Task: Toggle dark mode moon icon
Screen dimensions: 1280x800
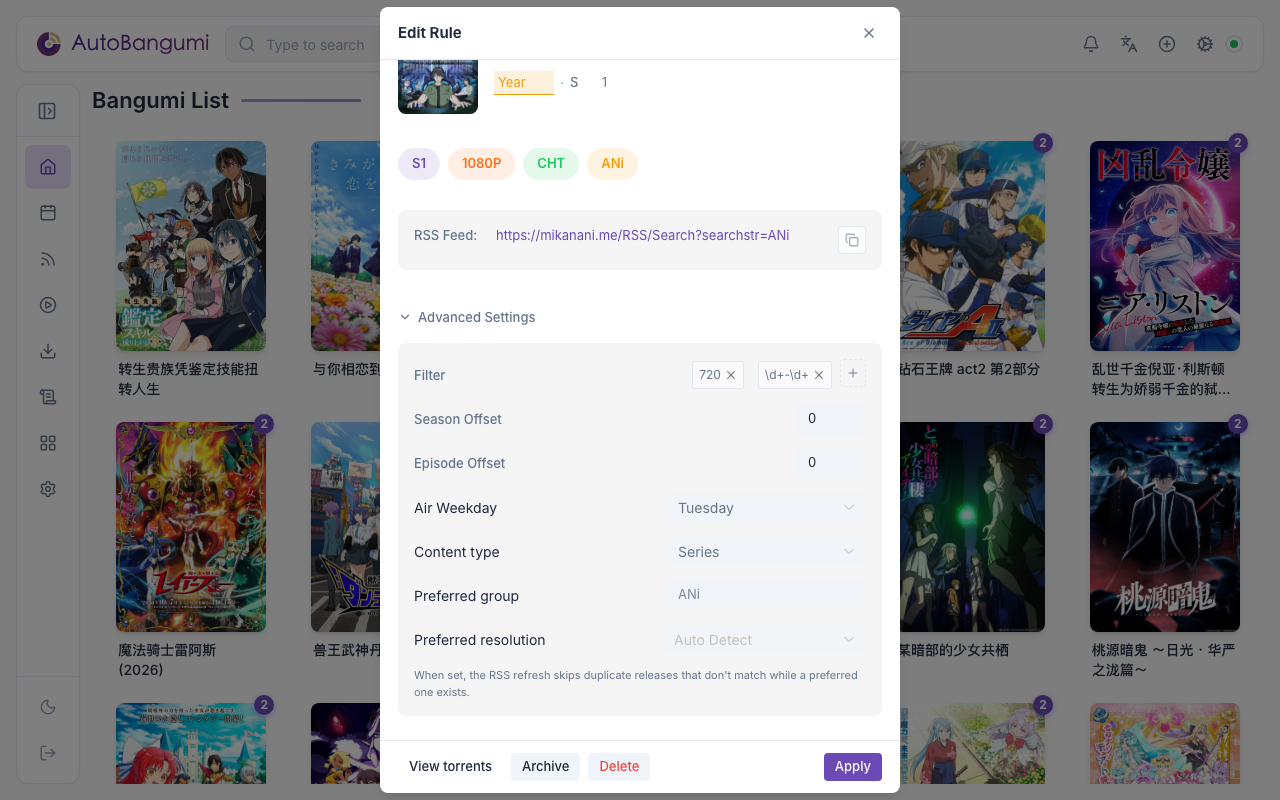Action: (48, 707)
